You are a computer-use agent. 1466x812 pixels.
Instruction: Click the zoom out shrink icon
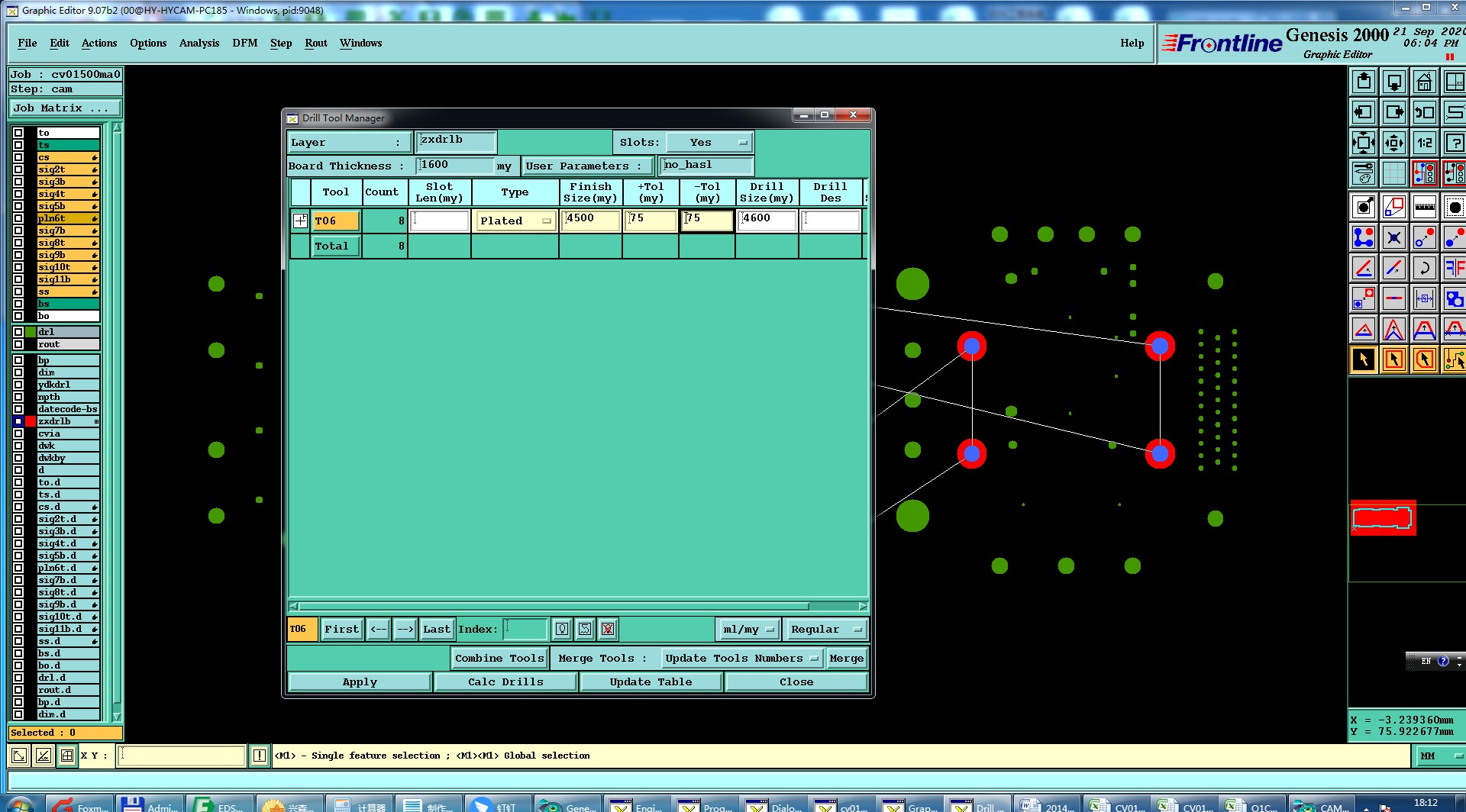(x=1394, y=143)
